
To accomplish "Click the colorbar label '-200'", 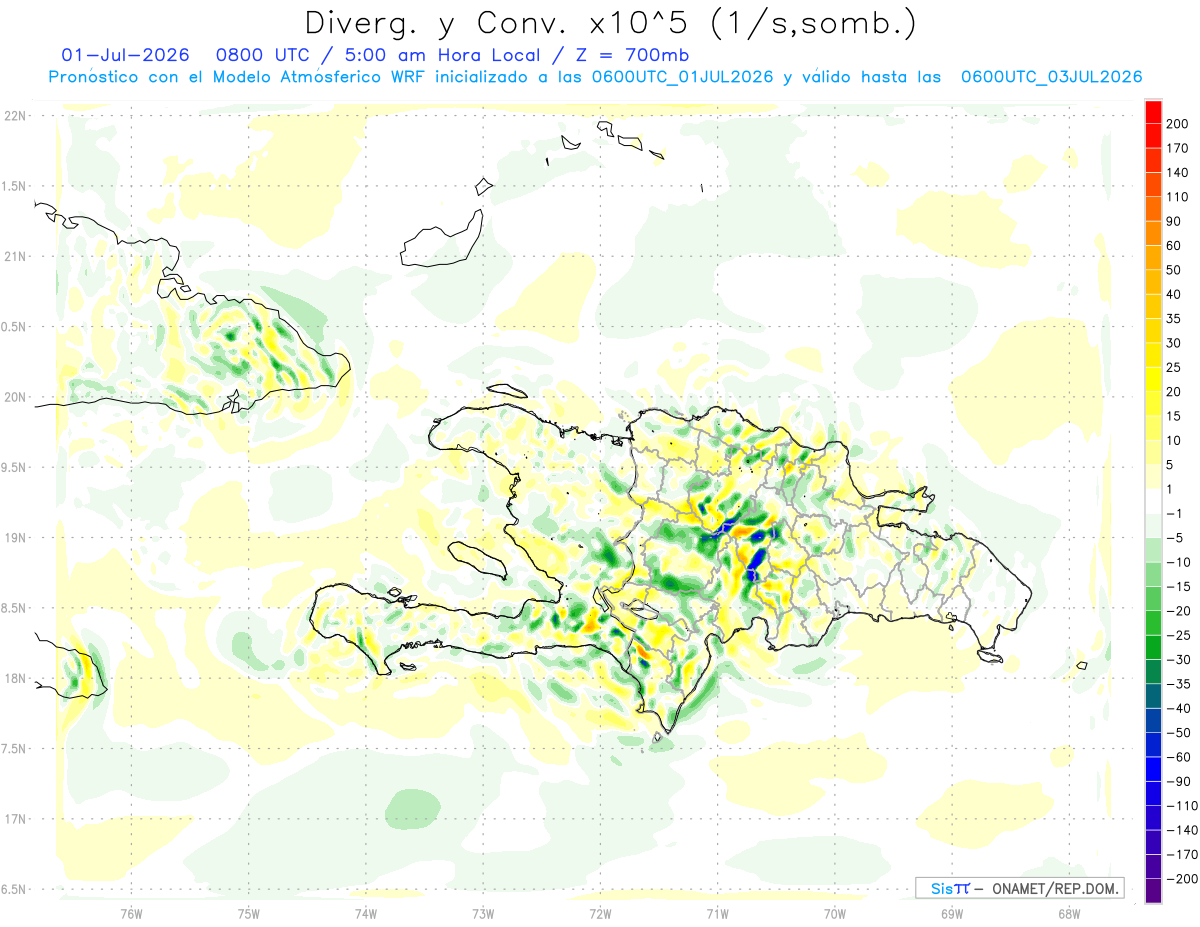I will pyautogui.click(x=1182, y=879).
